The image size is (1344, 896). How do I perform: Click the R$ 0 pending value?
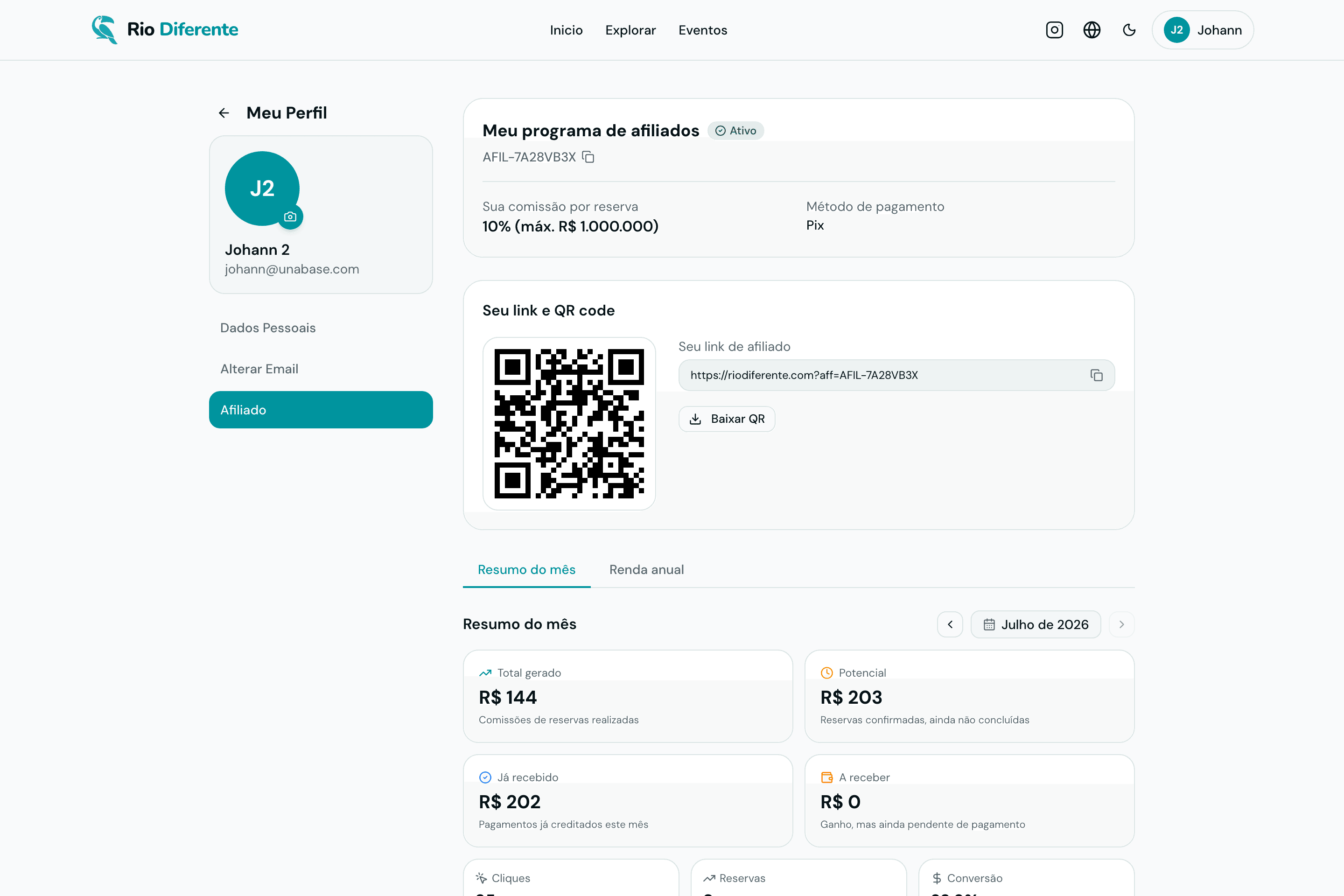point(840,802)
